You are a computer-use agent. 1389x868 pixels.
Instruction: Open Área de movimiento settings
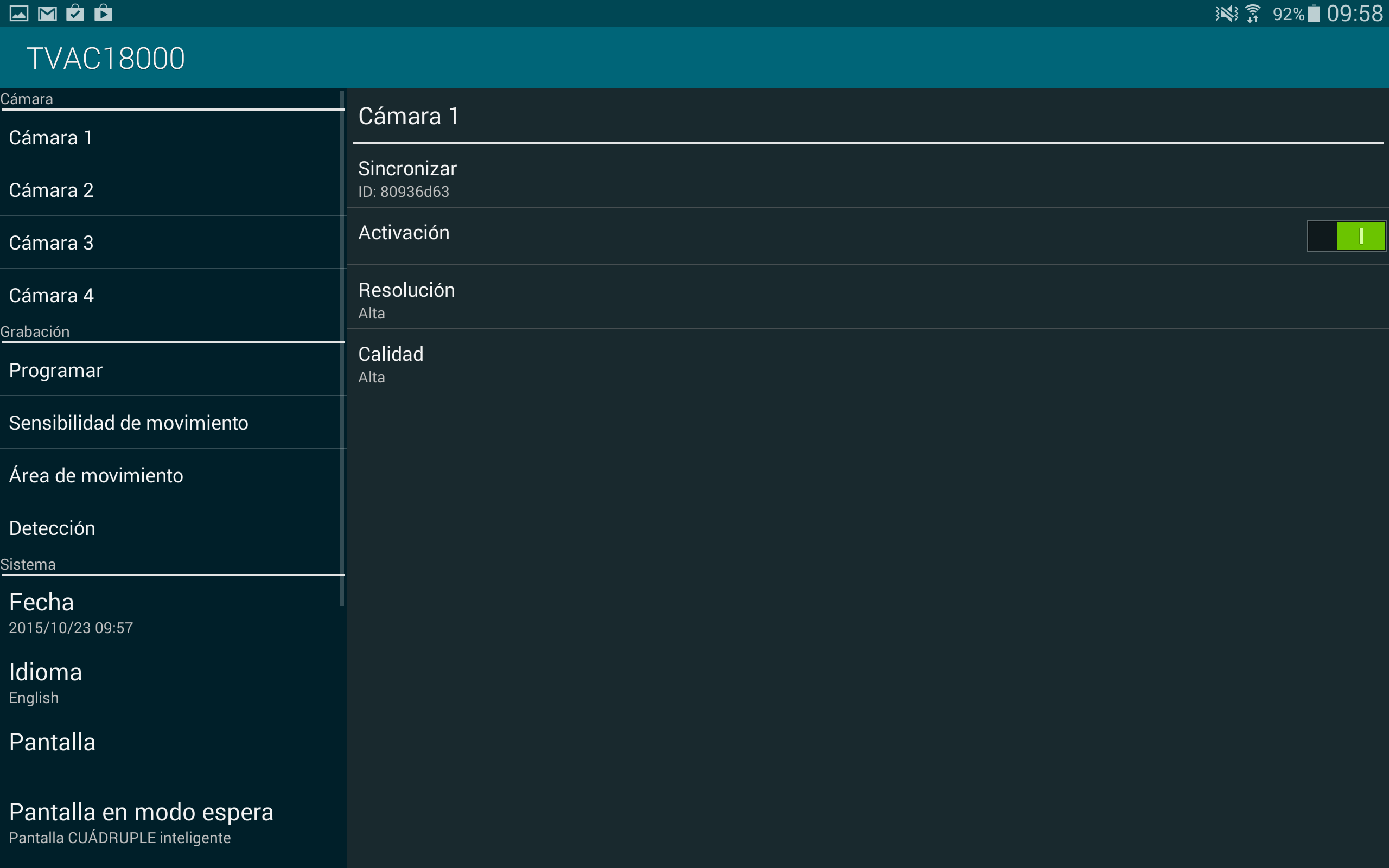pos(173,475)
